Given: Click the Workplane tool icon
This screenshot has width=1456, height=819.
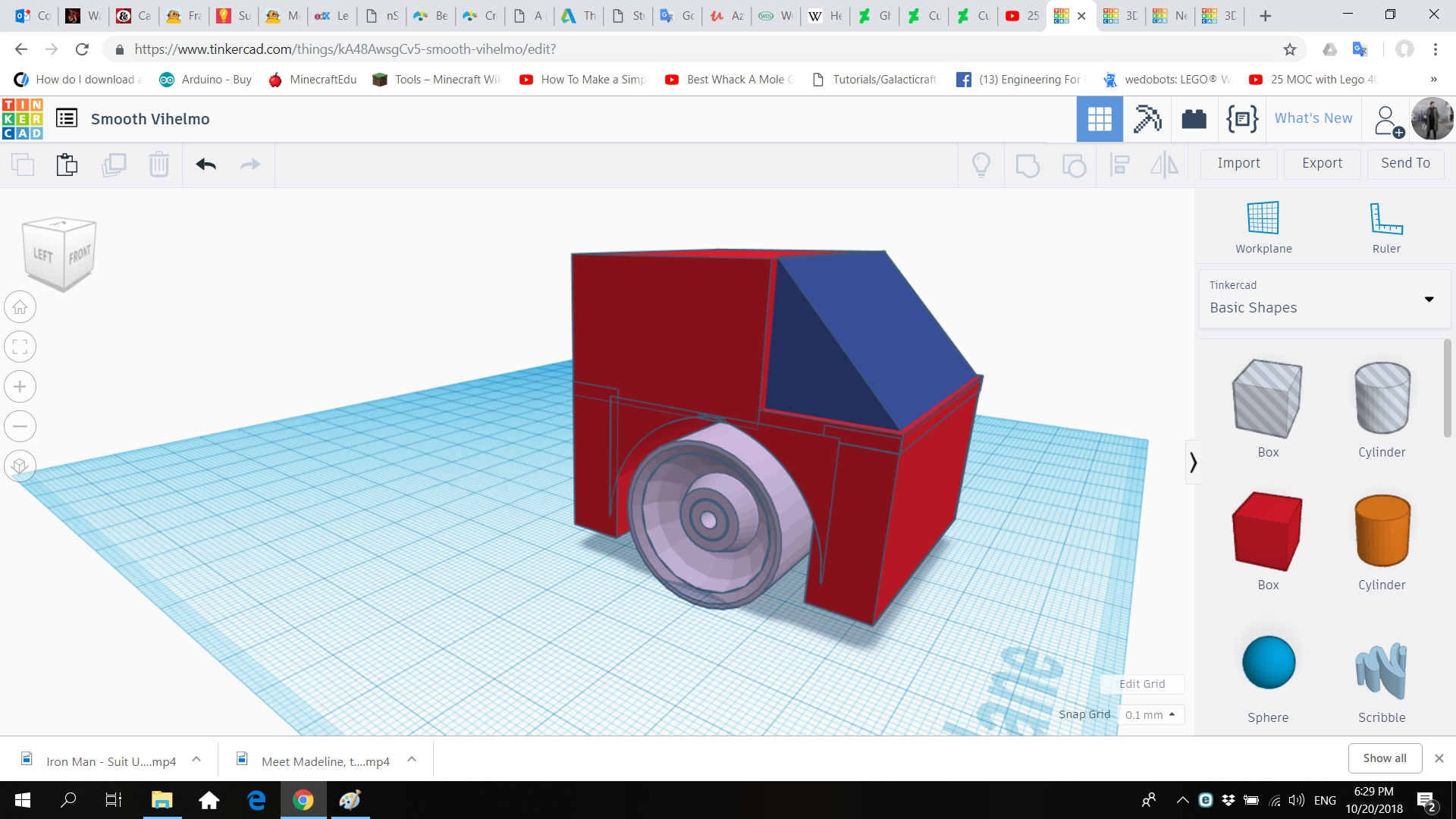Looking at the screenshot, I should coord(1263,218).
